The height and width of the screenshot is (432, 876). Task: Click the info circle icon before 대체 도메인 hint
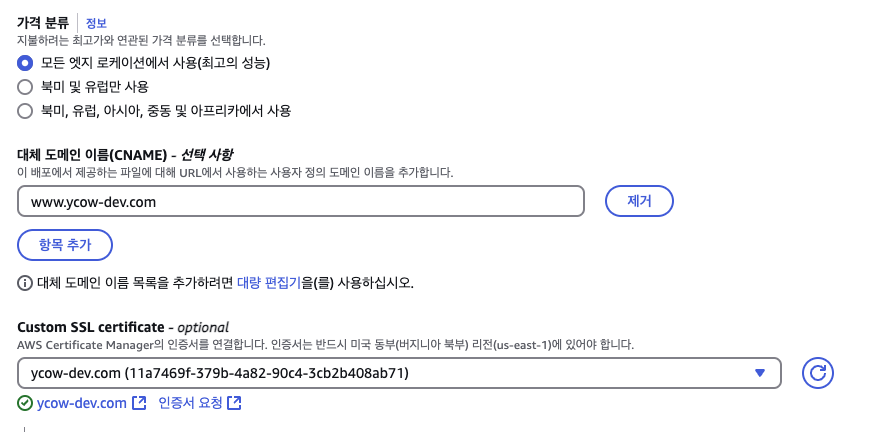point(25,283)
